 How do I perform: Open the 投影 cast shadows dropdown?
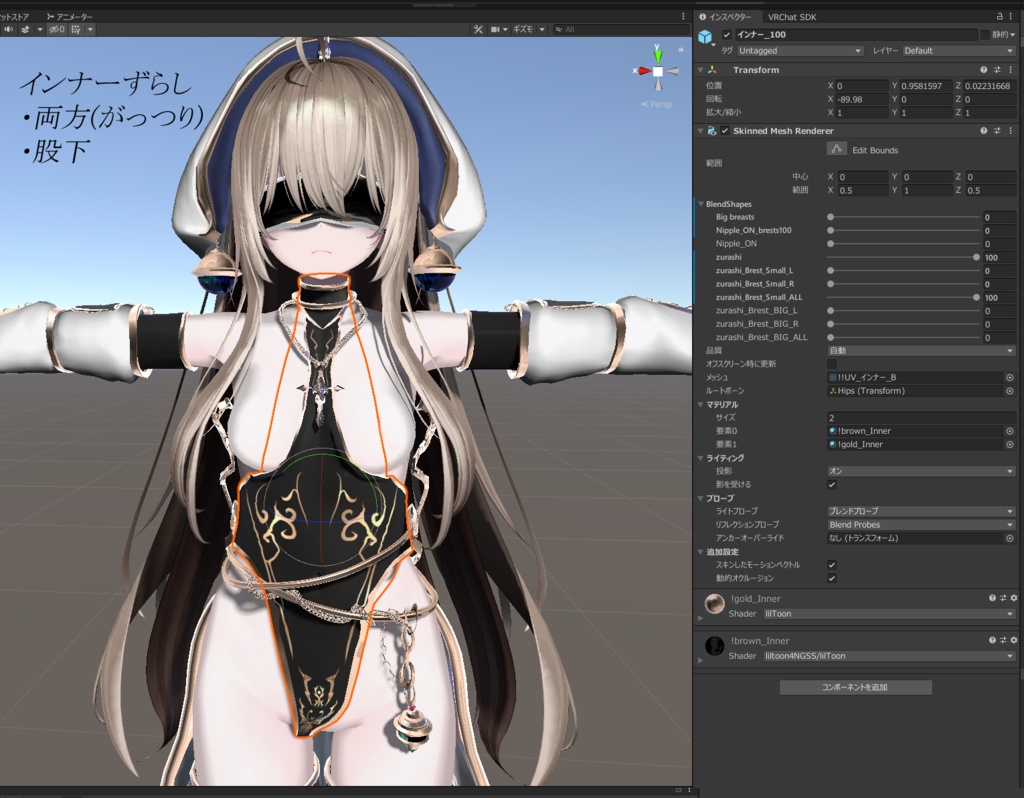(x=921, y=471)
